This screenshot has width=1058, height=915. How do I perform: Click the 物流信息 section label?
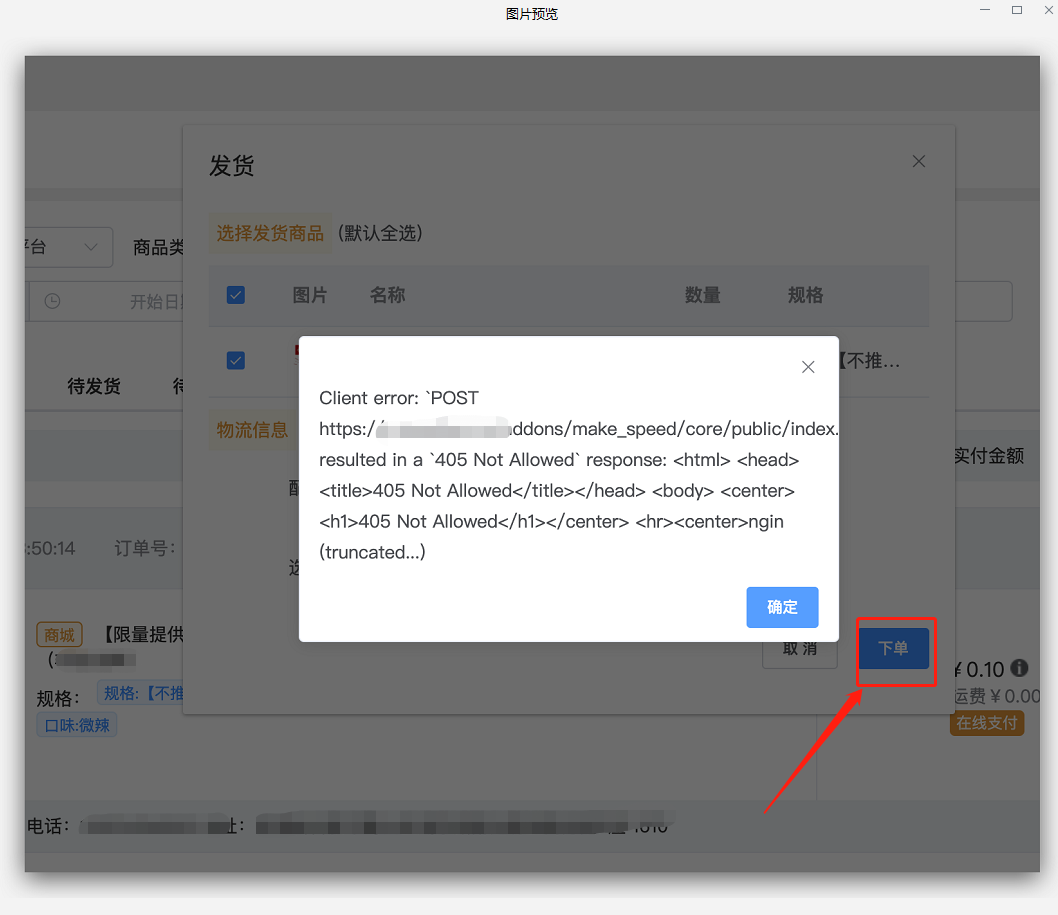[x=252, y=430]
